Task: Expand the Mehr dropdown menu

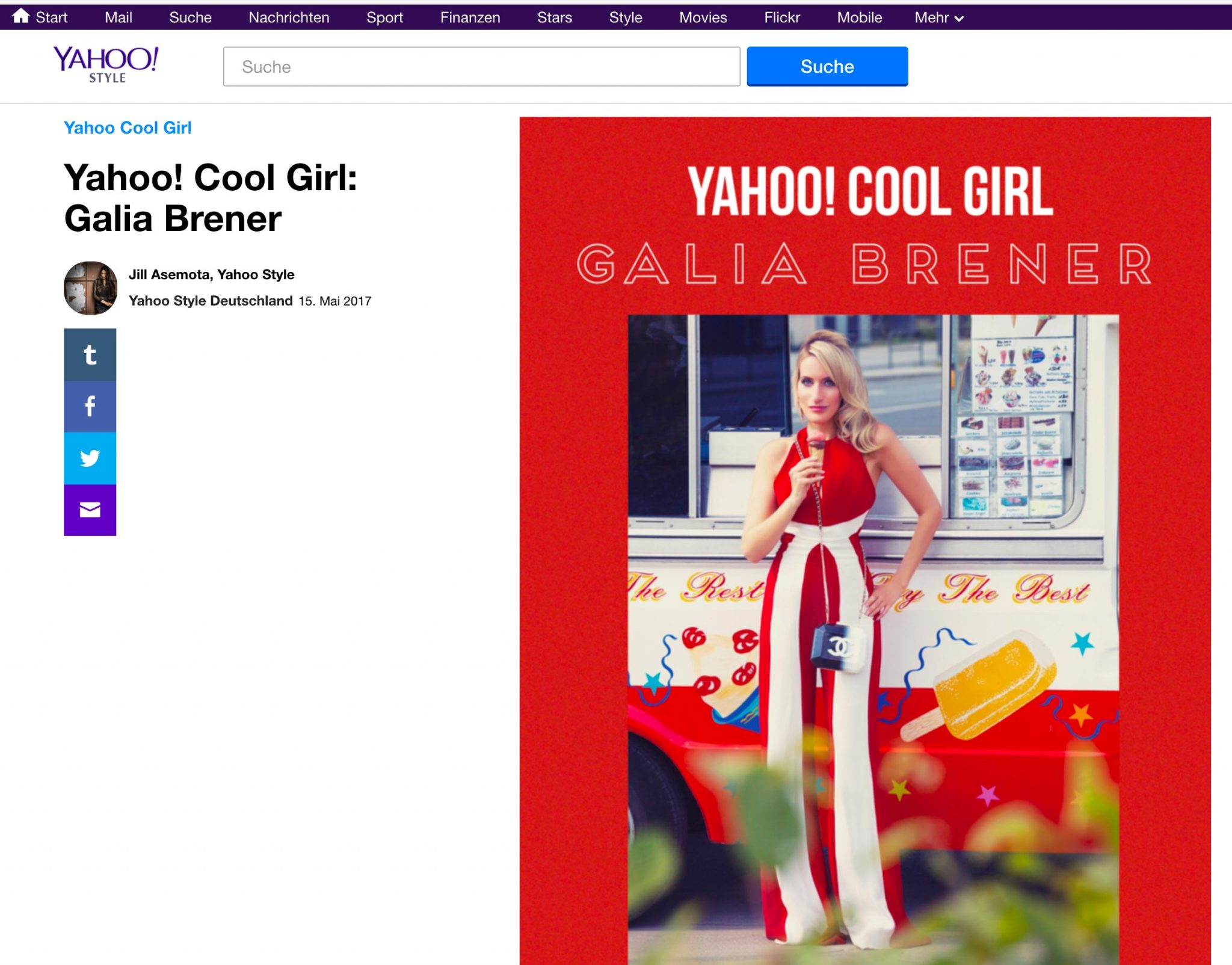Action: [x=938, y=17]
